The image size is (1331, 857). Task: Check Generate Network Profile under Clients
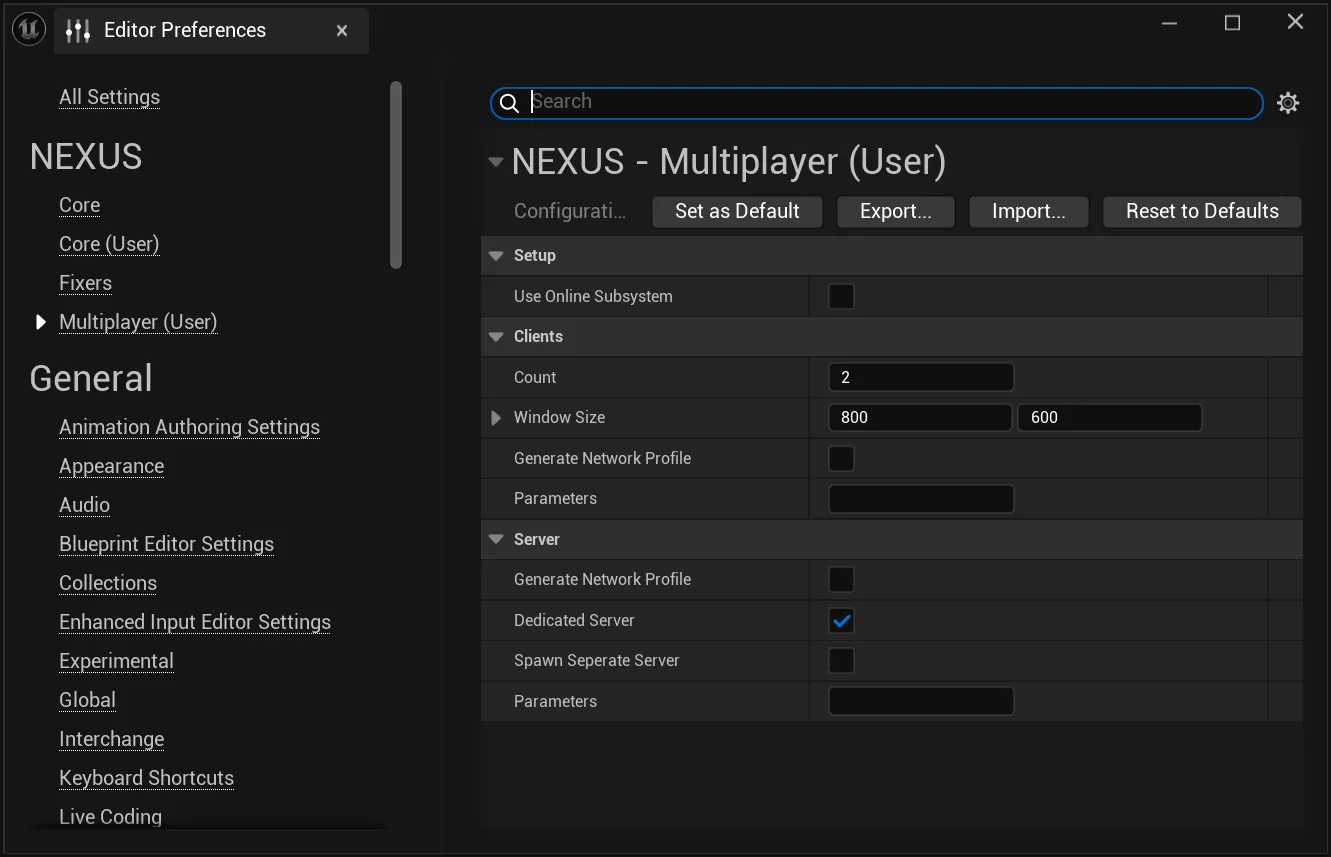[x=841, y=458]
